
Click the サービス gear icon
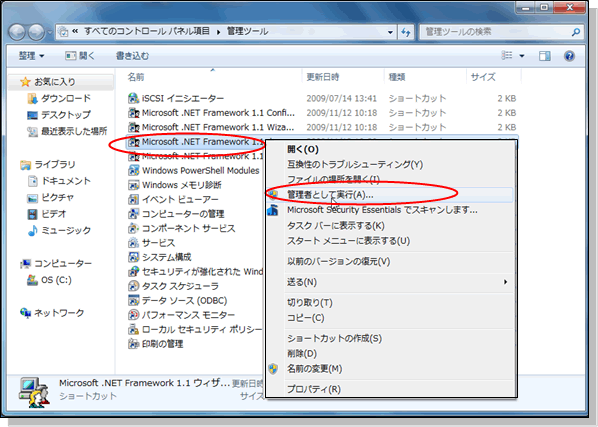click(133, 243)
